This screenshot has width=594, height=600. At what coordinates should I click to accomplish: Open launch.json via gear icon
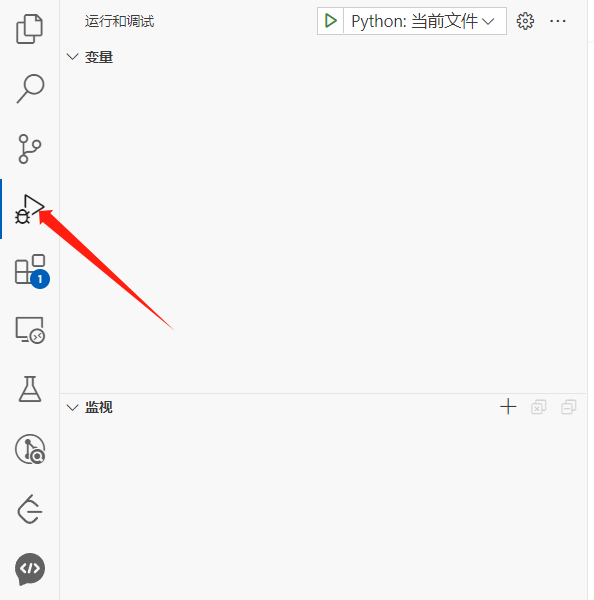[x=525, y=21]
